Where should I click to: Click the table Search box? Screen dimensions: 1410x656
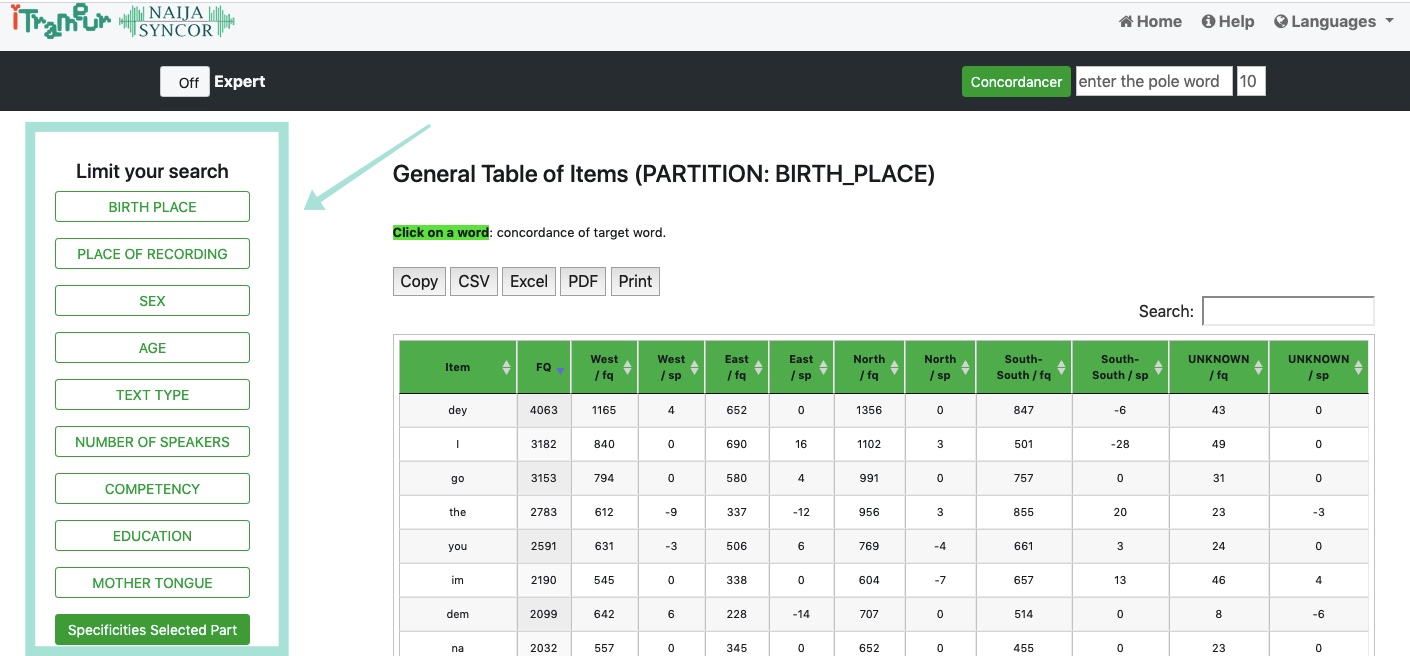click(1288, 311)
